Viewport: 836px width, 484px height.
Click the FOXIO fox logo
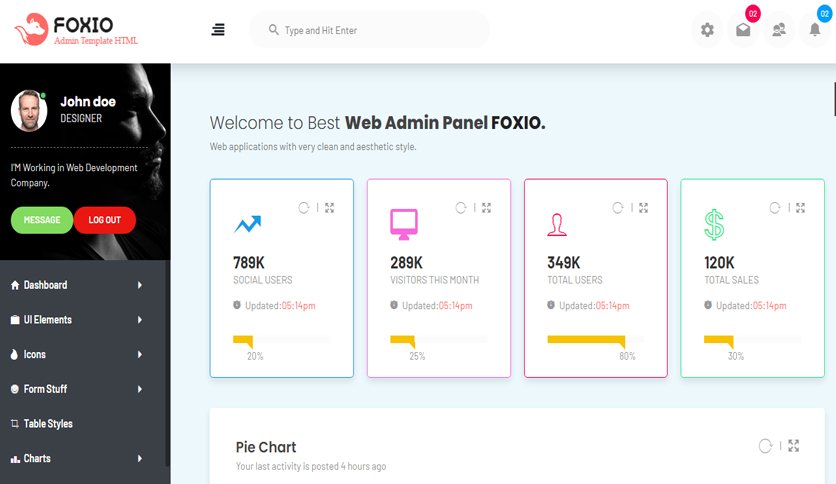coord(31,29)
